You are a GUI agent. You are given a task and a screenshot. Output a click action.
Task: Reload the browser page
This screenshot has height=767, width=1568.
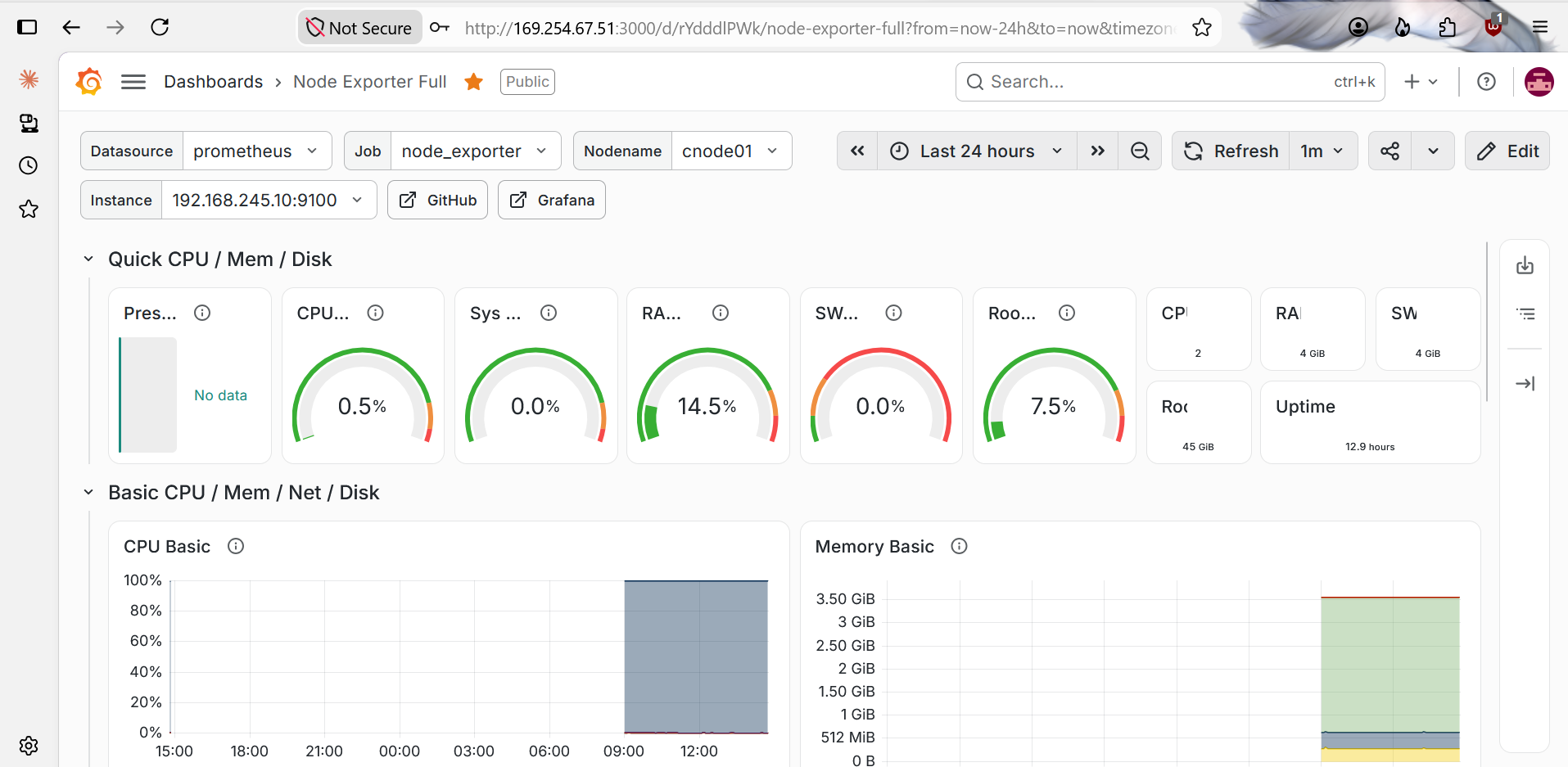point(160,27)
